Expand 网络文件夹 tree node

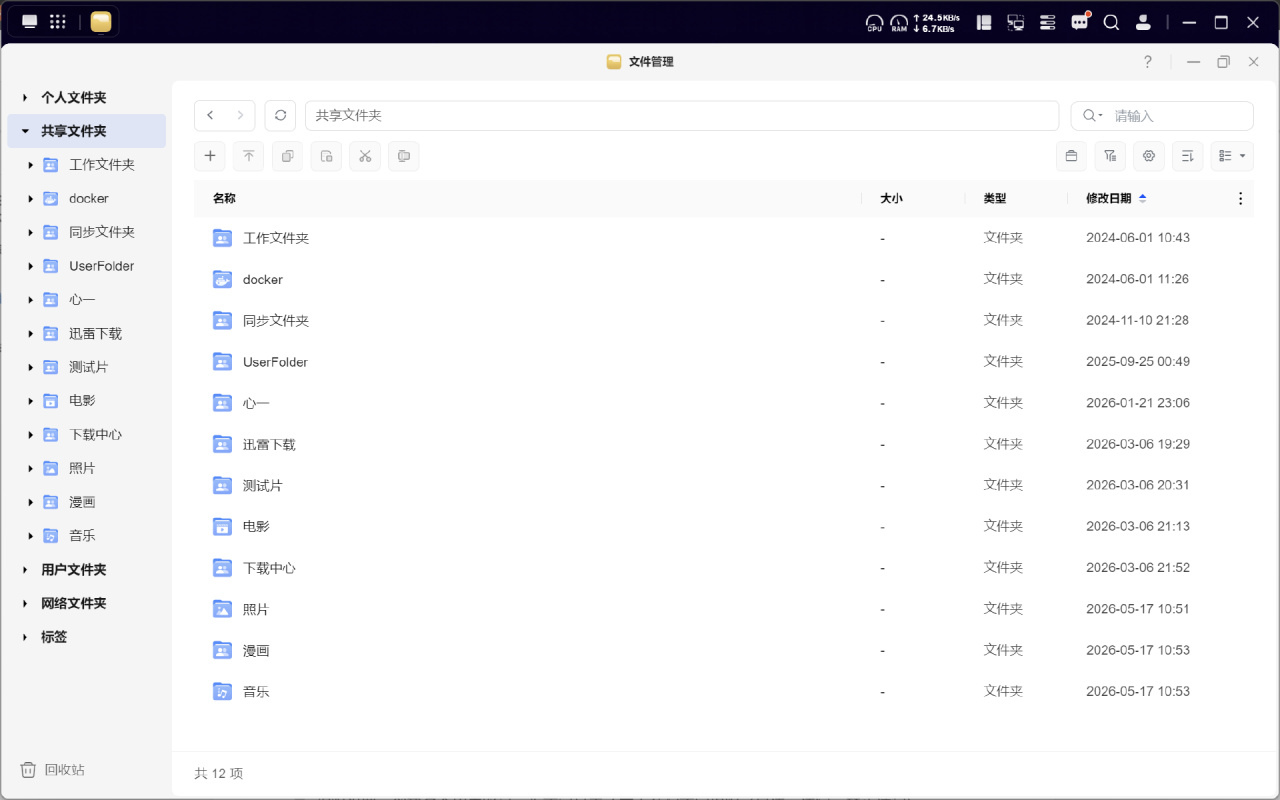coord(26,604)
